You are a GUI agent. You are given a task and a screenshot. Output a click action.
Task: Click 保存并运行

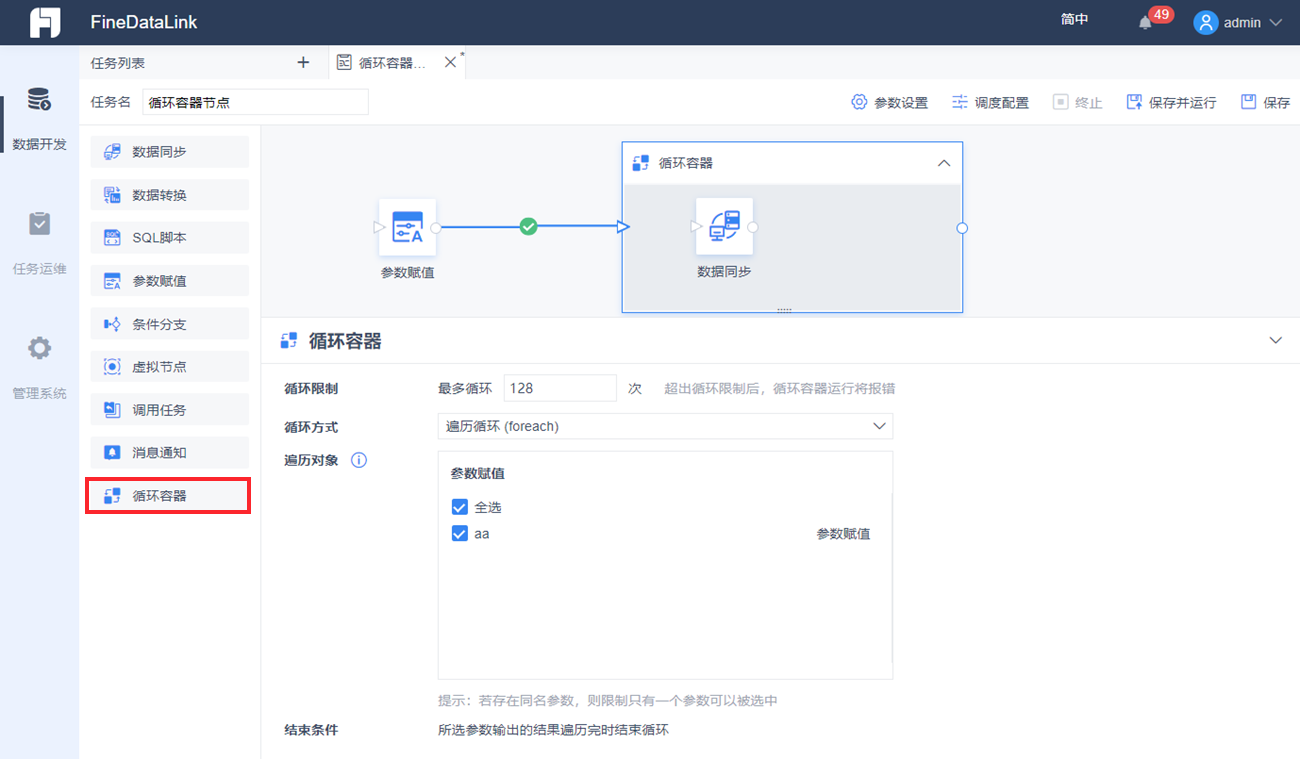(1171, 102)
